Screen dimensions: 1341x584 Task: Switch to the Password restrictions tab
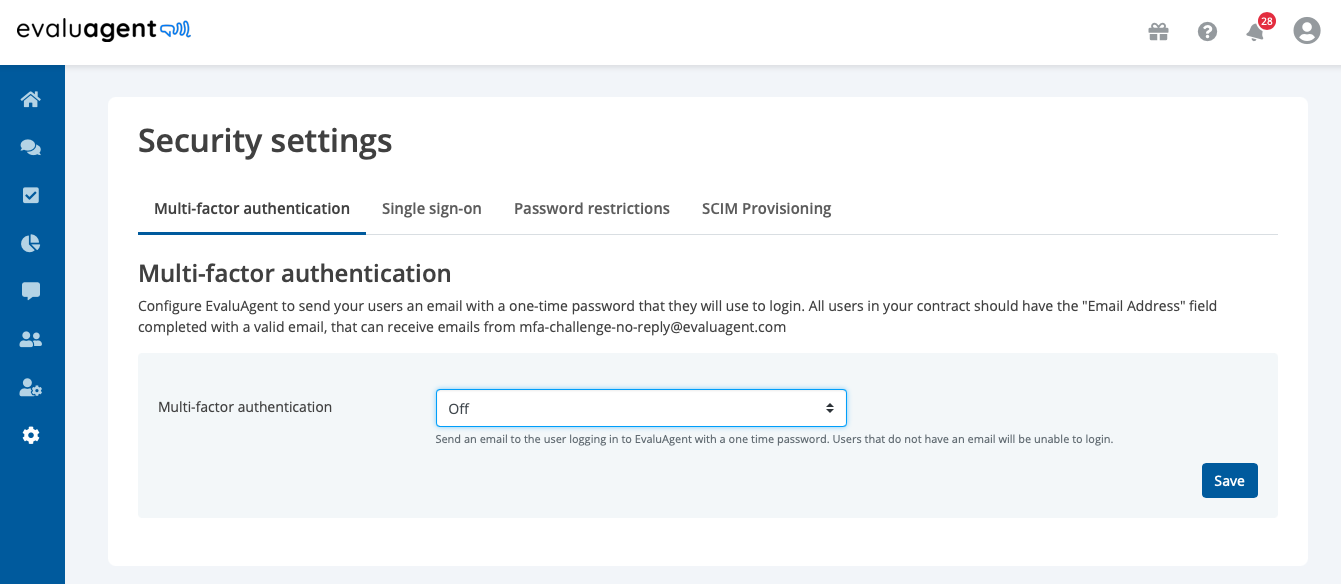click(x=592, y=209)
